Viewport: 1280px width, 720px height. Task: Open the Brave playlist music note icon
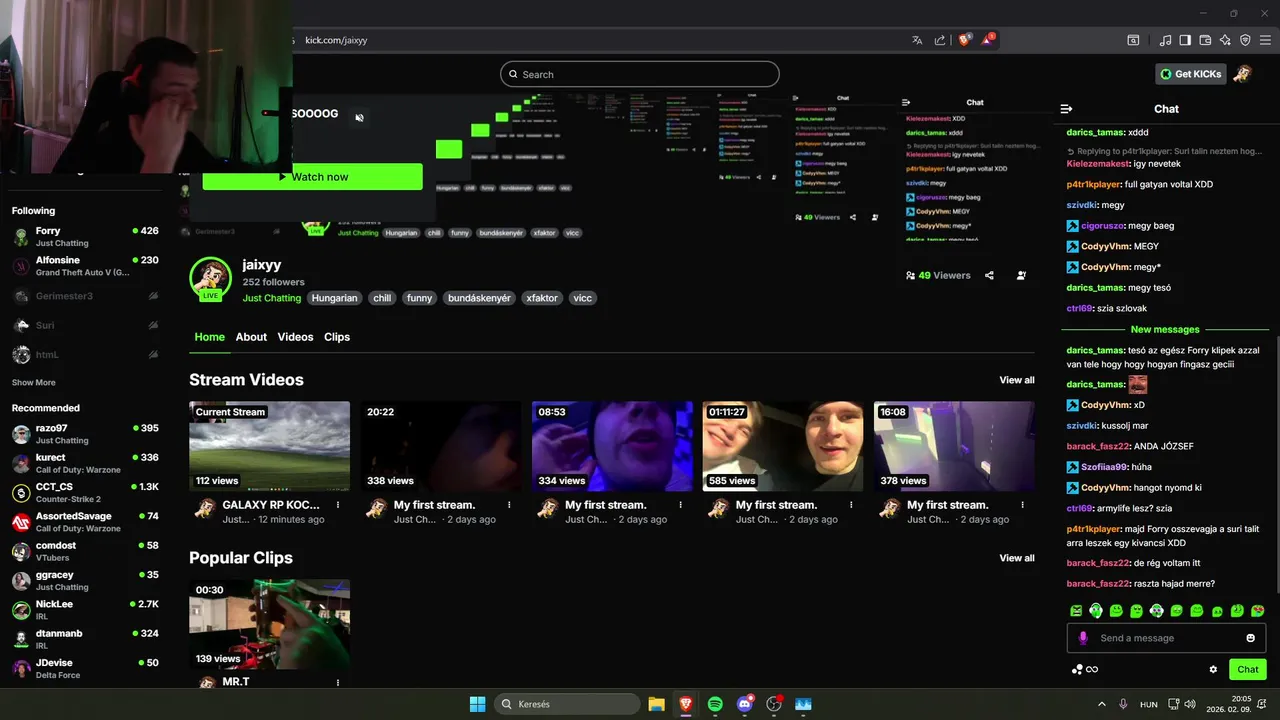pos(1166,40)
